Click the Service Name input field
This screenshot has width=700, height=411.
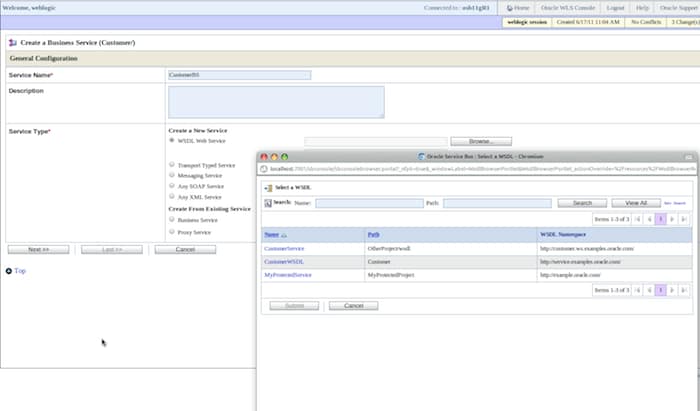[240, 75]
